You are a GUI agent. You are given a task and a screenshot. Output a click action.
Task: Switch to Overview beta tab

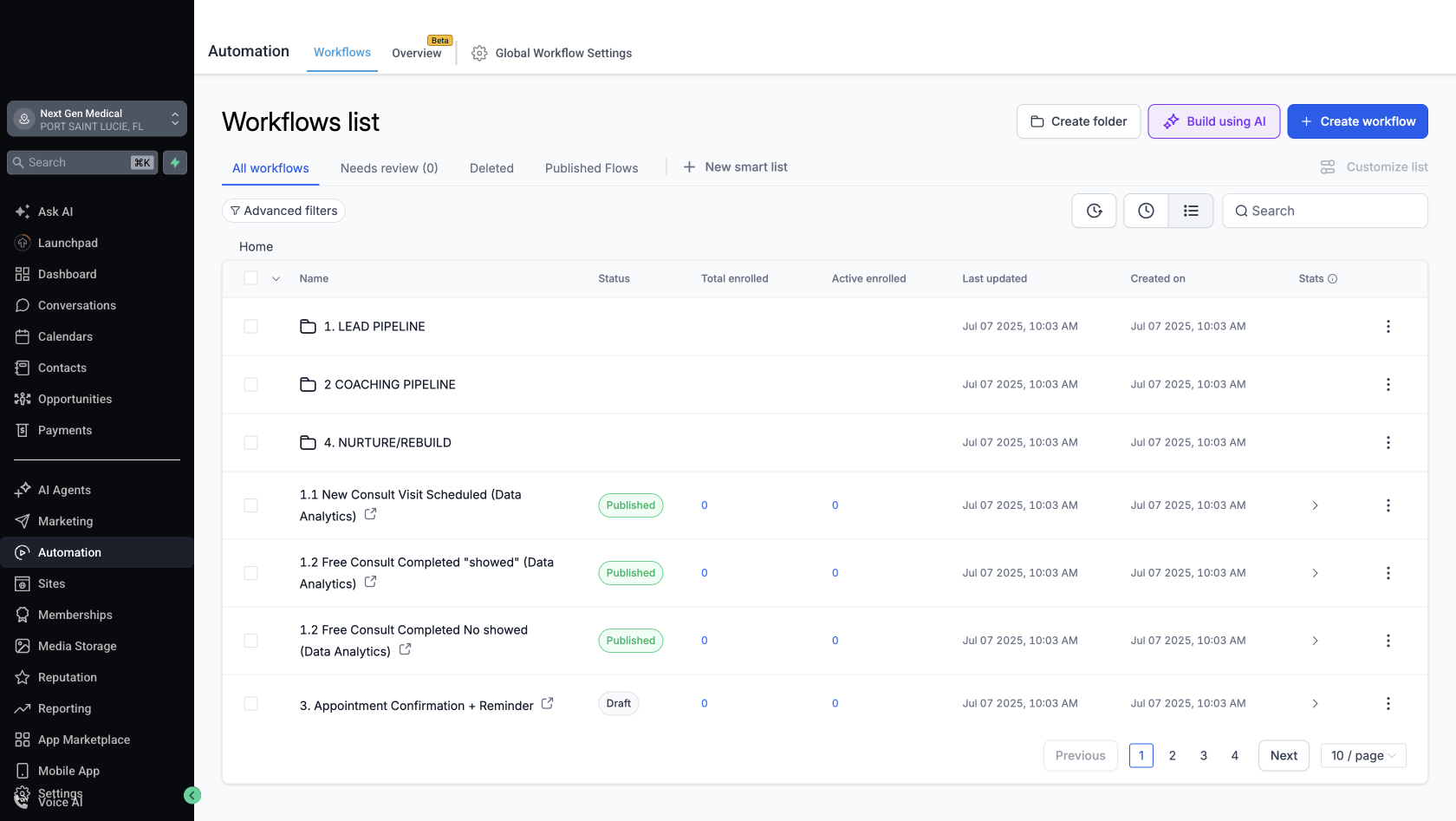[x=417, y=53]
